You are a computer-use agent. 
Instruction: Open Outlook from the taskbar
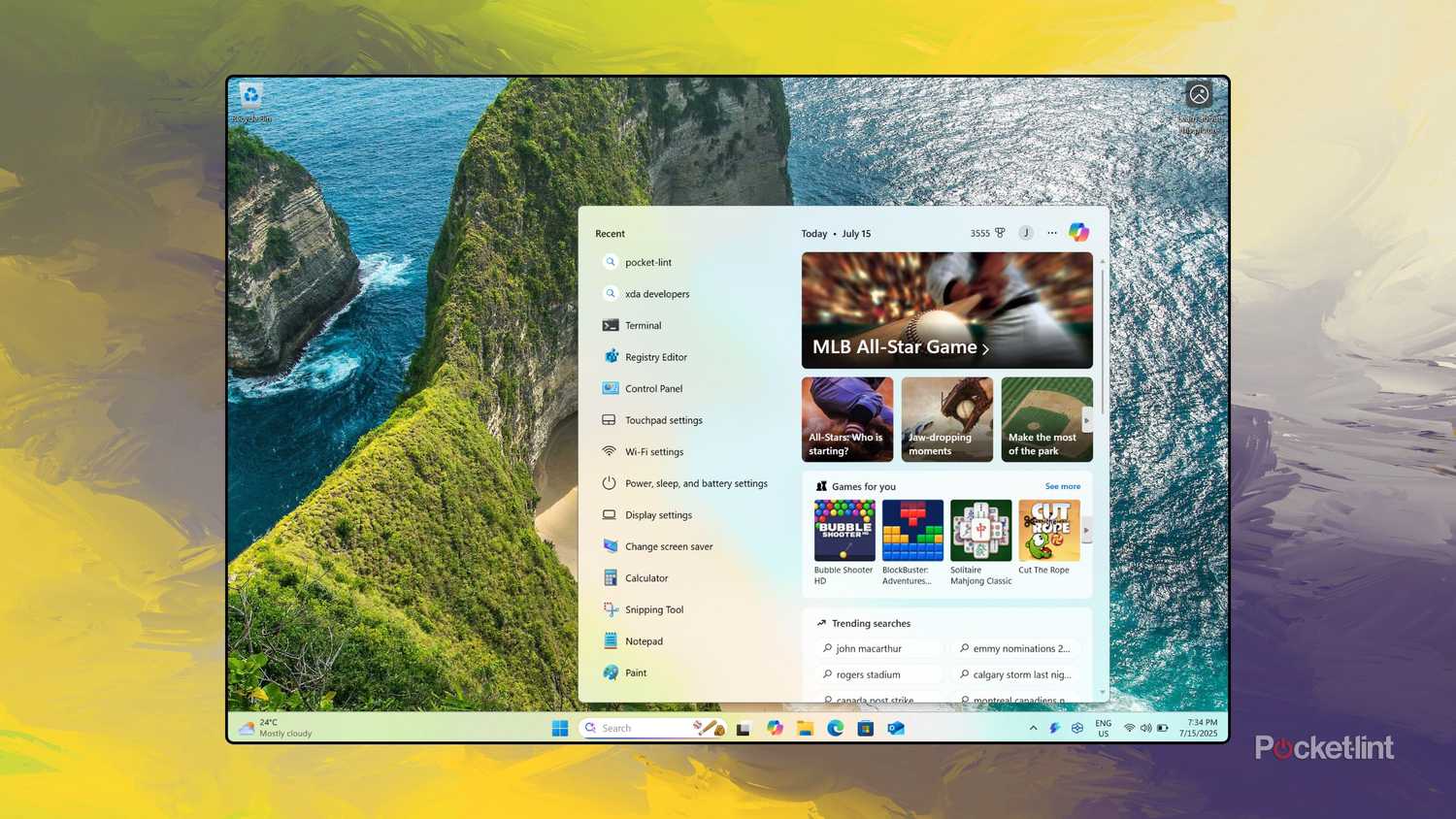896,728
